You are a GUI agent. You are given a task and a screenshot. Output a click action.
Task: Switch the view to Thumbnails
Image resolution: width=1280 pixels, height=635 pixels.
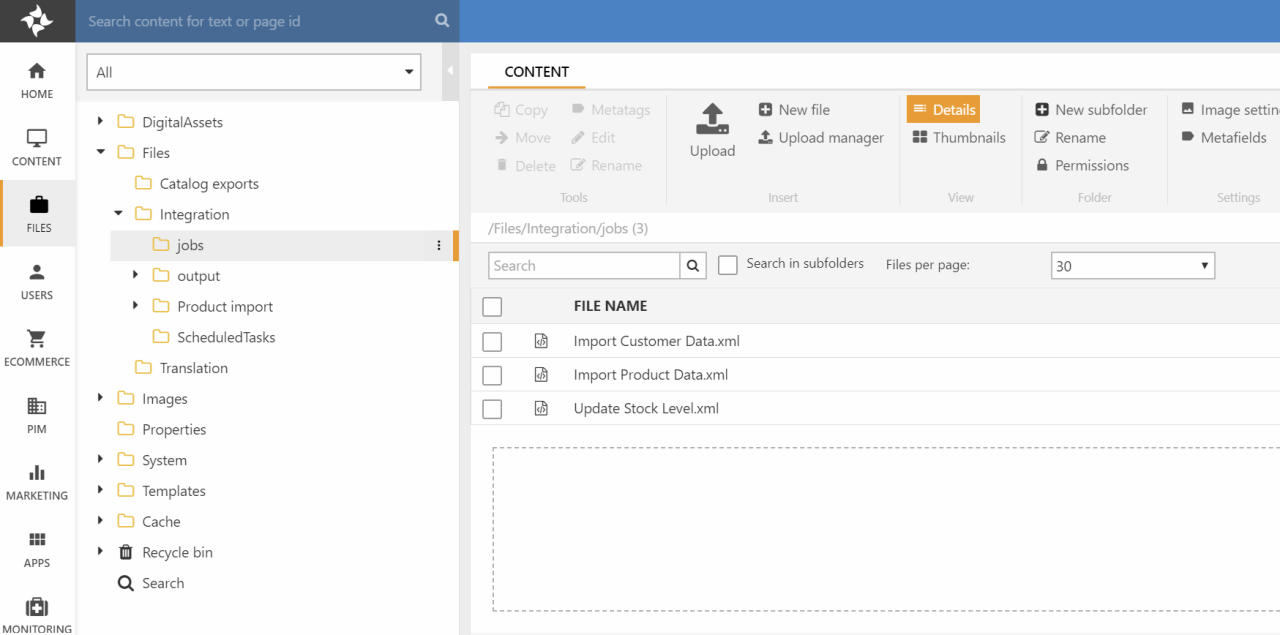(959, 138)
